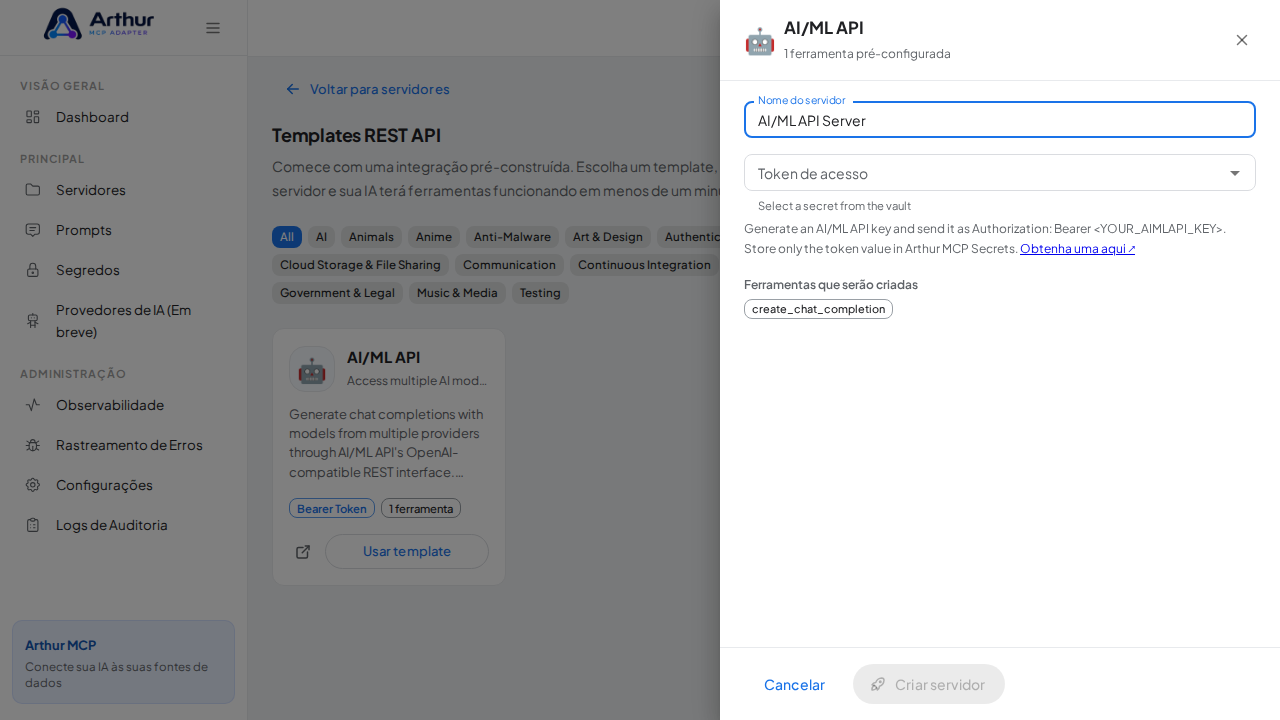Filter templates by Music & Media
The image size is (1280, 720).
click(x=457, y=293)
